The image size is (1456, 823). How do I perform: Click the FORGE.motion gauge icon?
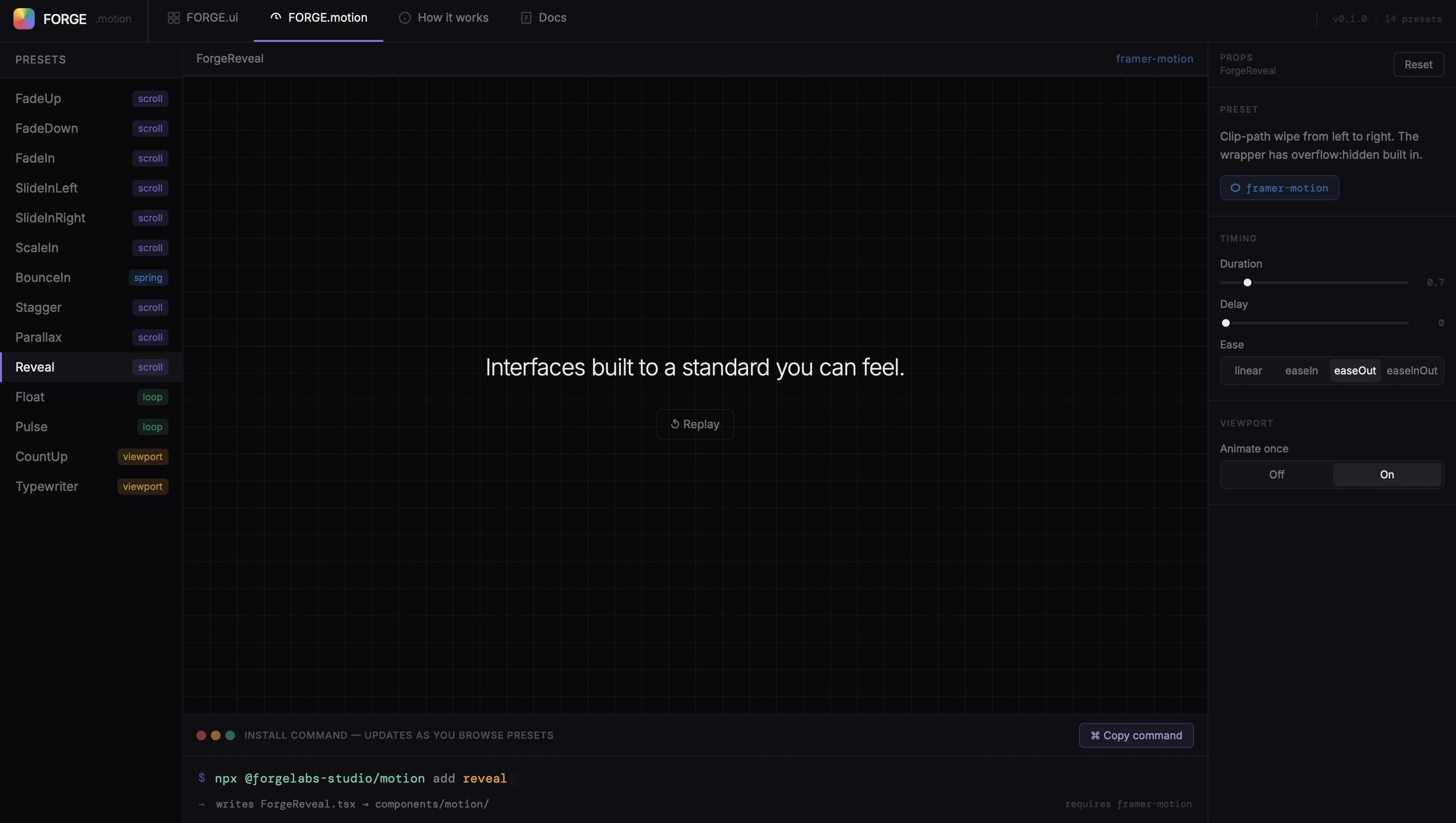[x=275, y=17]
